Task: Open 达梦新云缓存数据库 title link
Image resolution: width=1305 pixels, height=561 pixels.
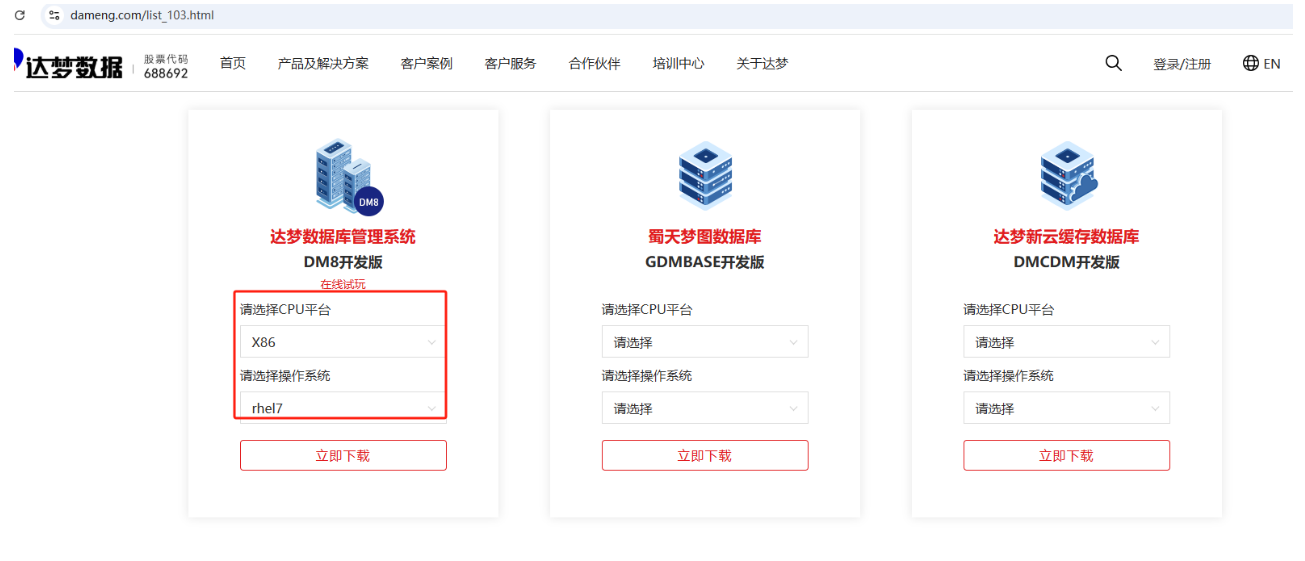Action: [1066, 237]
